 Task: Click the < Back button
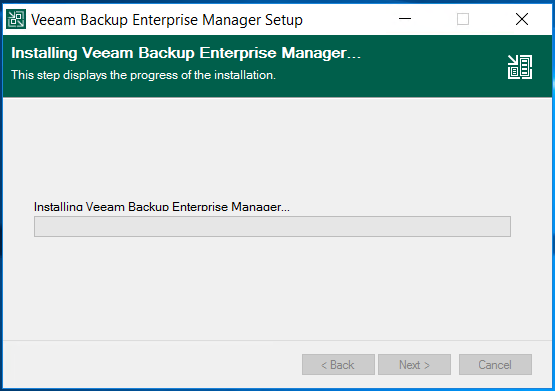point(338,364)
